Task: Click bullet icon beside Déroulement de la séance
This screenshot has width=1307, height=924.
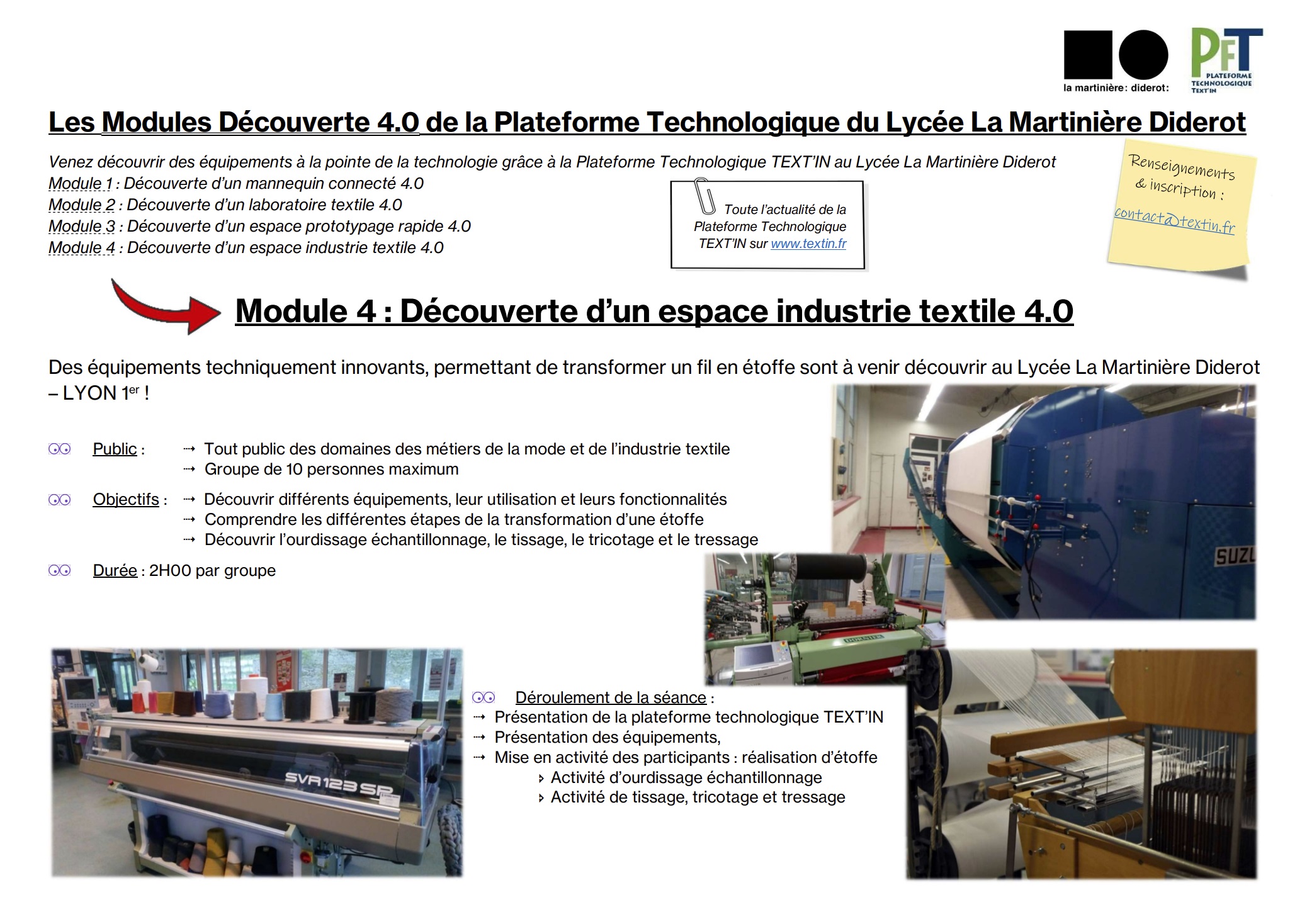Action: 484,697
